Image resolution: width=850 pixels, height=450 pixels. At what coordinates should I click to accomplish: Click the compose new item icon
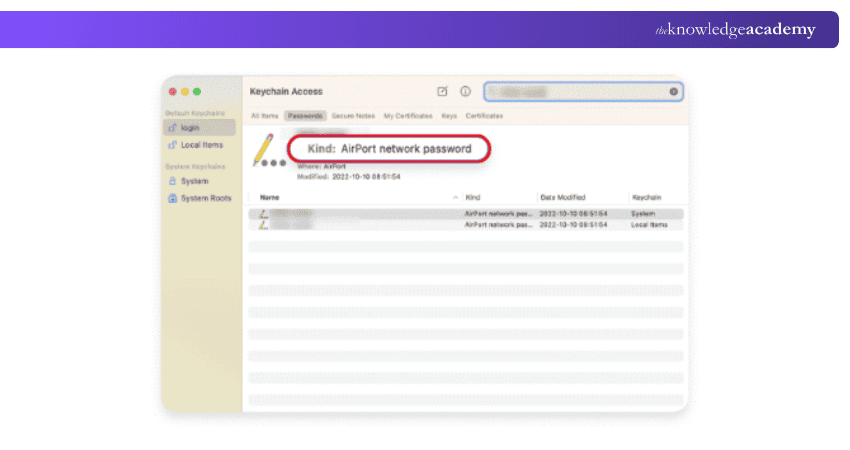tap(442, 91)
